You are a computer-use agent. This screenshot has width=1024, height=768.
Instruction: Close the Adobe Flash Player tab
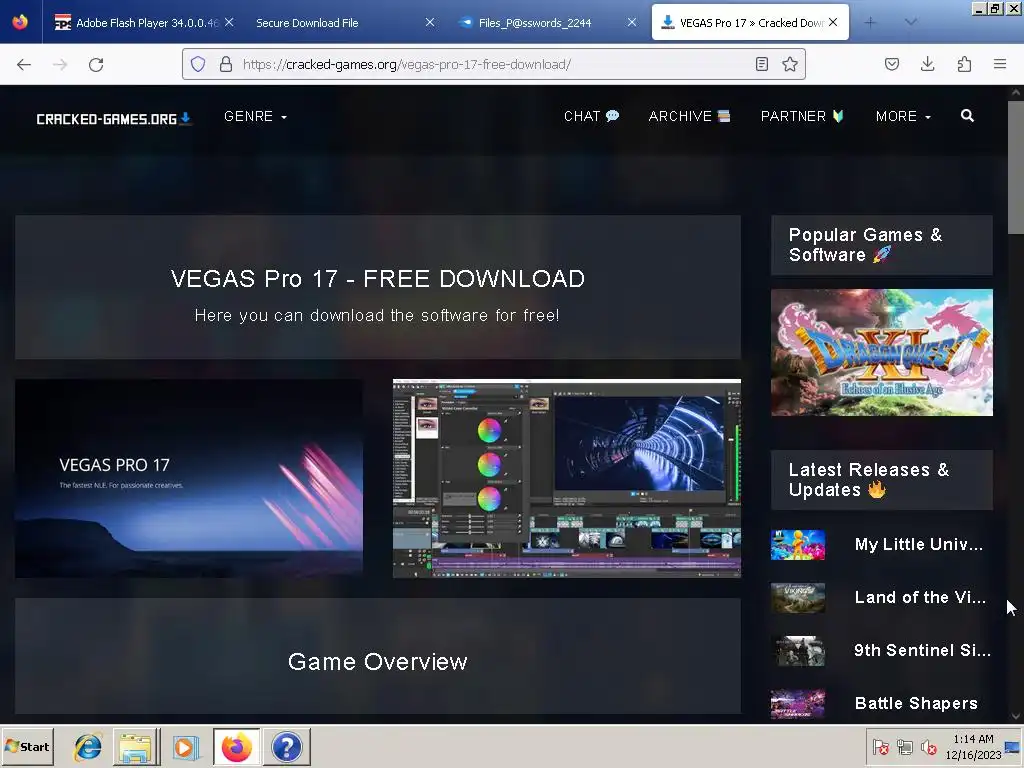coord(229,22)
